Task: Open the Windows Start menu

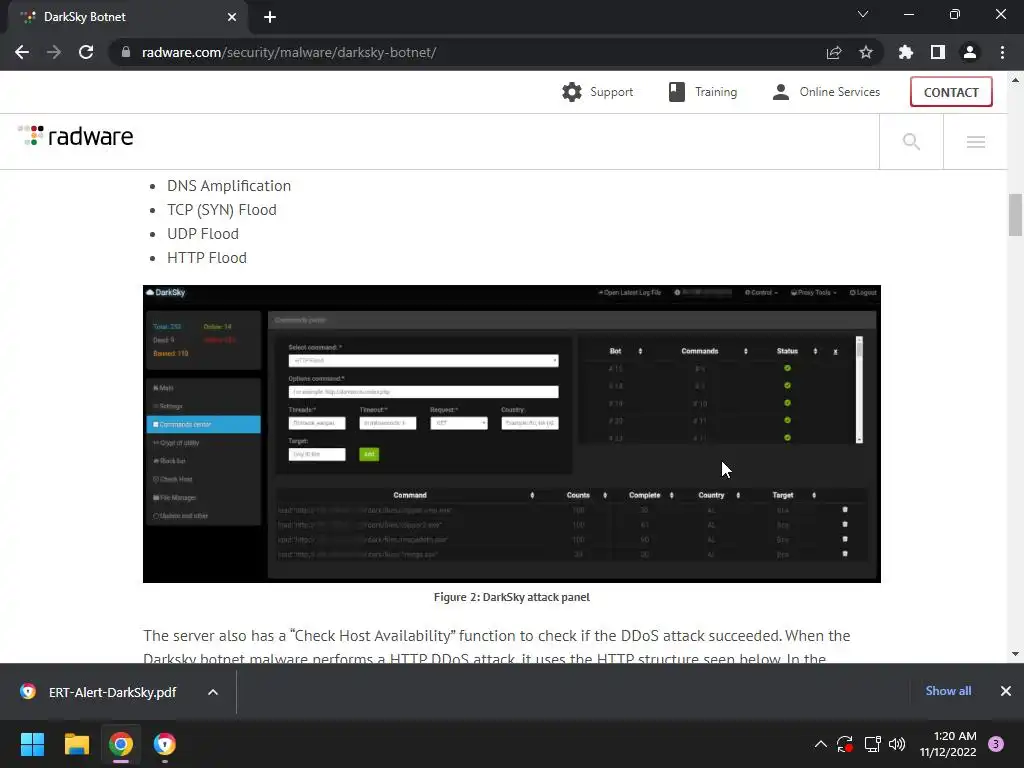Action: coord(32,744)
